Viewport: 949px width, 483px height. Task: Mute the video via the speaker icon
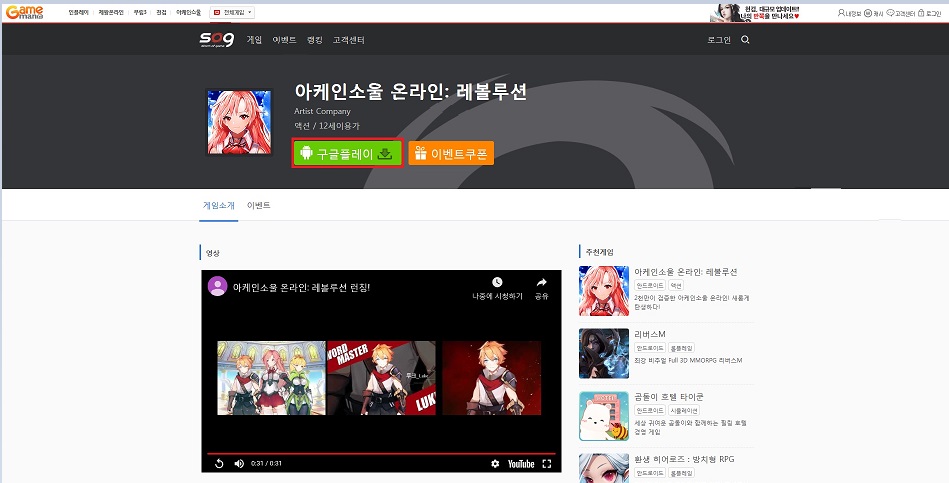(x=239, y=464)
